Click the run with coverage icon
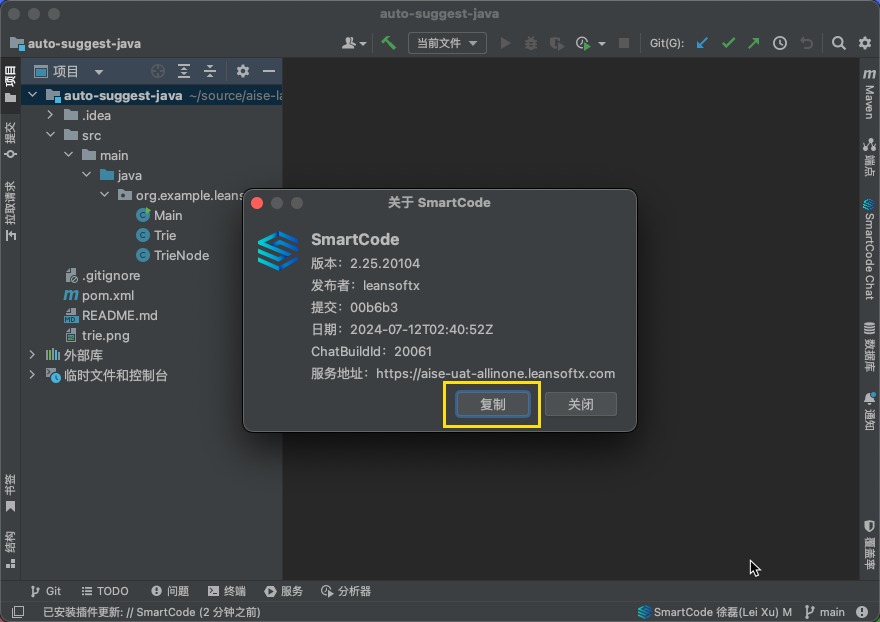The width and height of the screenshot is (880, 622). click(x=556, y=43)
